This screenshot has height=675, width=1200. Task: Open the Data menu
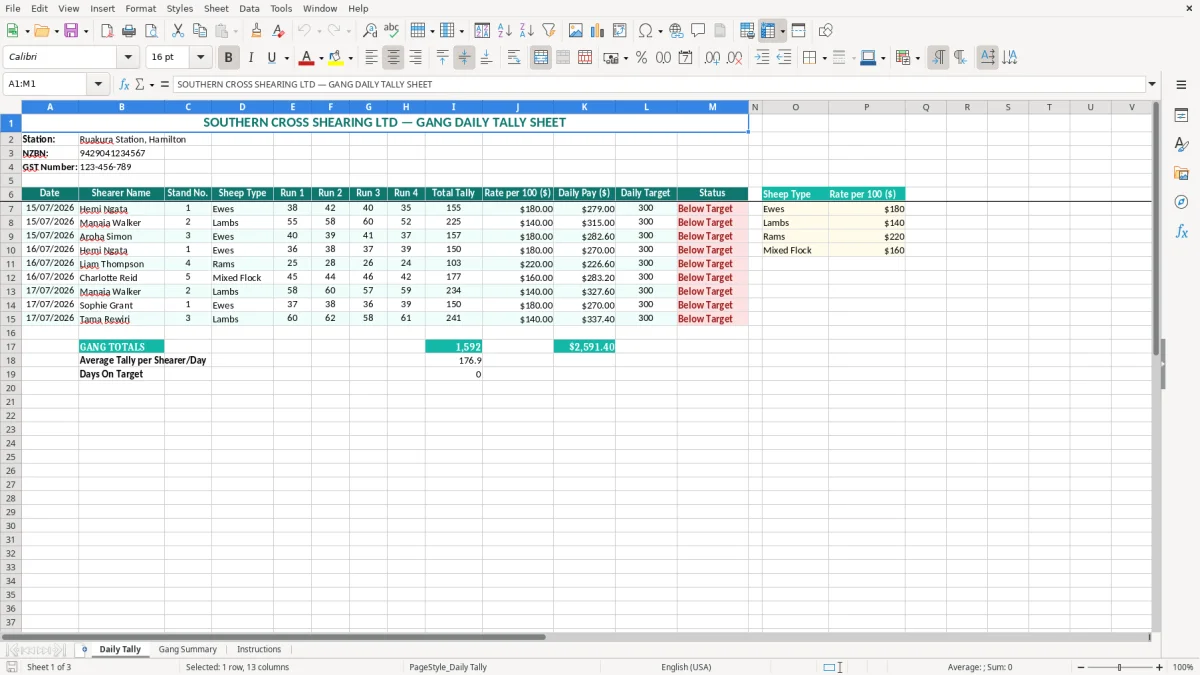pos(249,8)
